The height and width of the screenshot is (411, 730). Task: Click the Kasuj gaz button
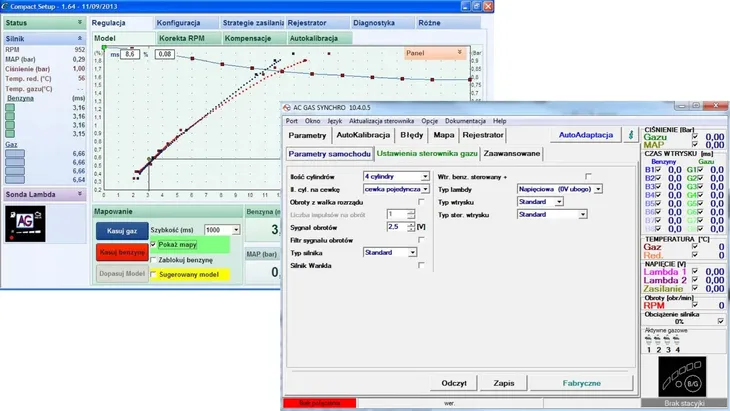pyautogui.click(x=121, y=229)
